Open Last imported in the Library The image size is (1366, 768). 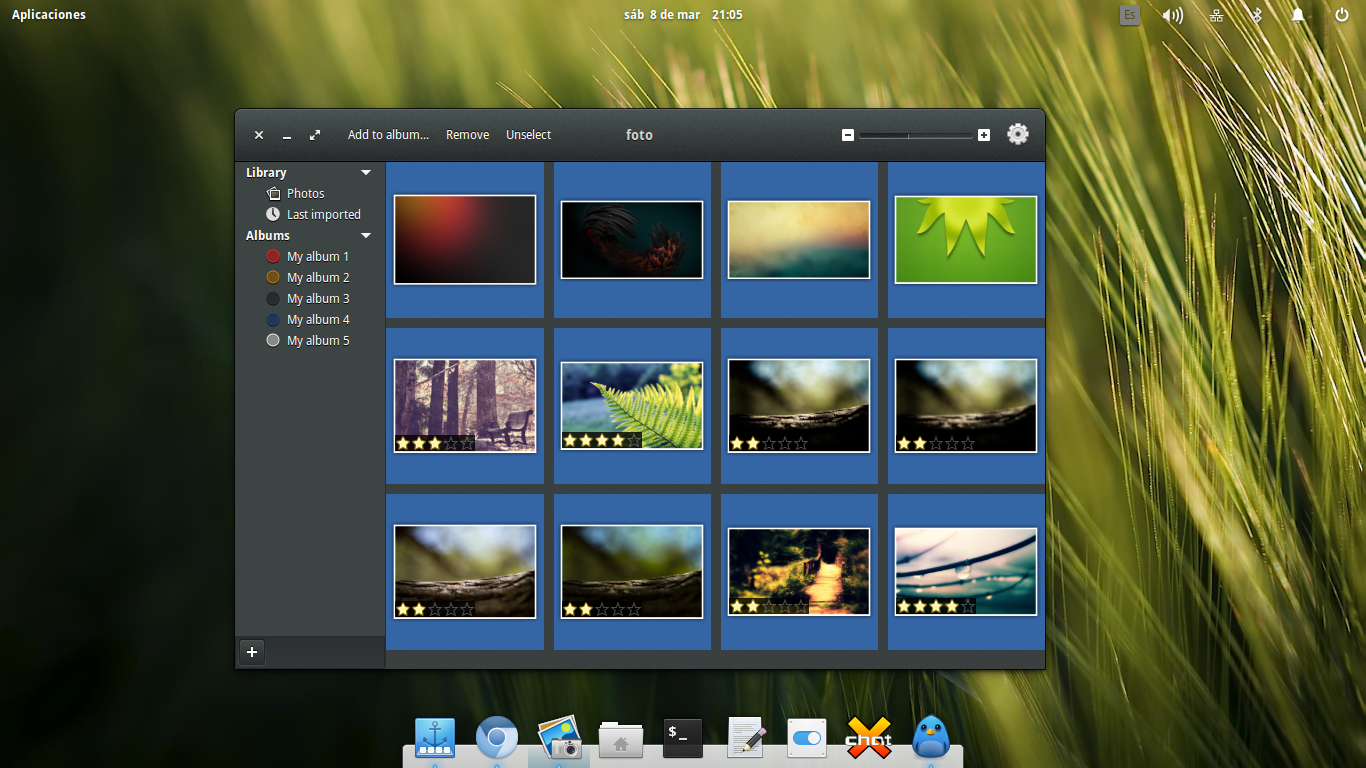(x=324, y=215)
